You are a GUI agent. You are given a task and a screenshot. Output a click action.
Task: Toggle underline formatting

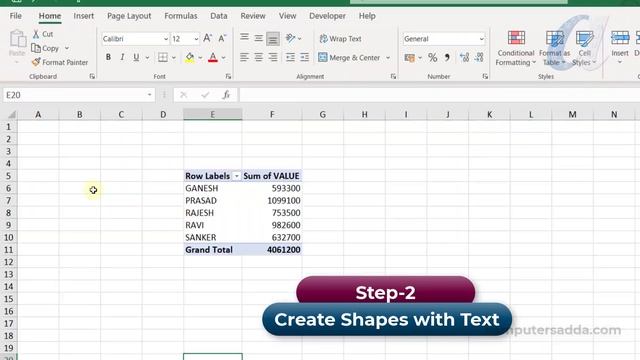136,58
